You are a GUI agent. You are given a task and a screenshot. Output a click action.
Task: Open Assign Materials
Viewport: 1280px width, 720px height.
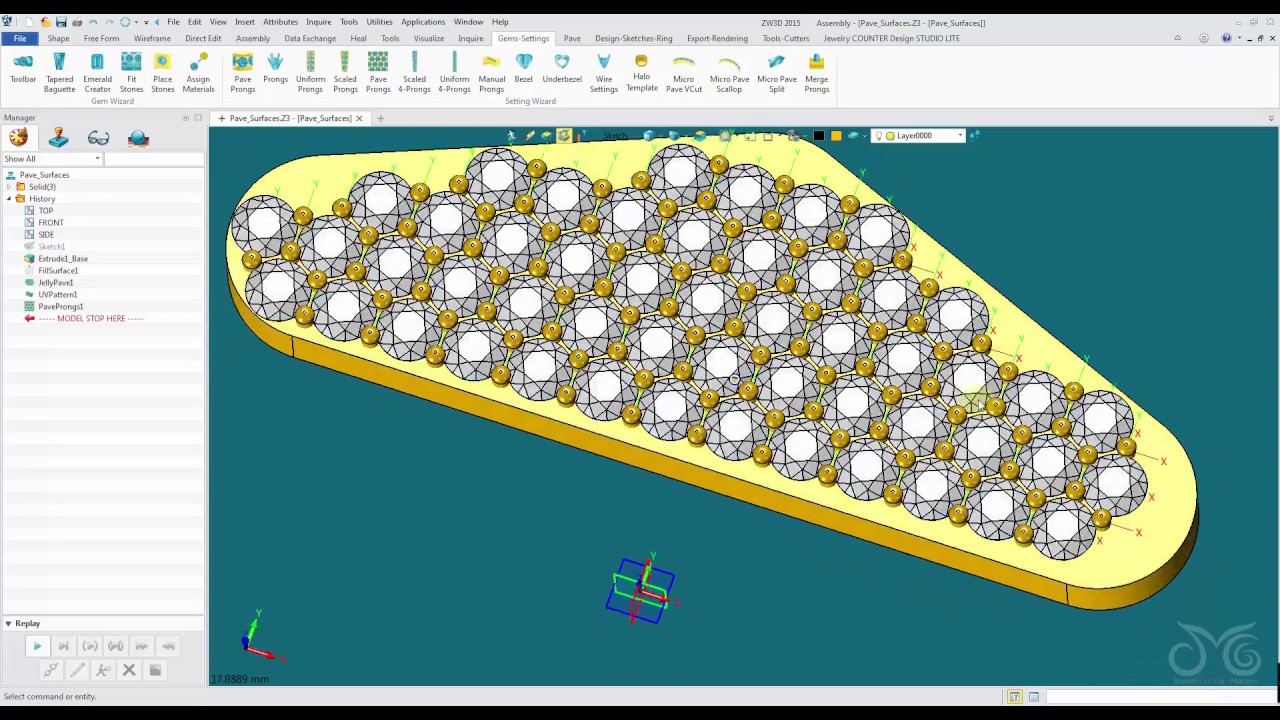[198, 73]
